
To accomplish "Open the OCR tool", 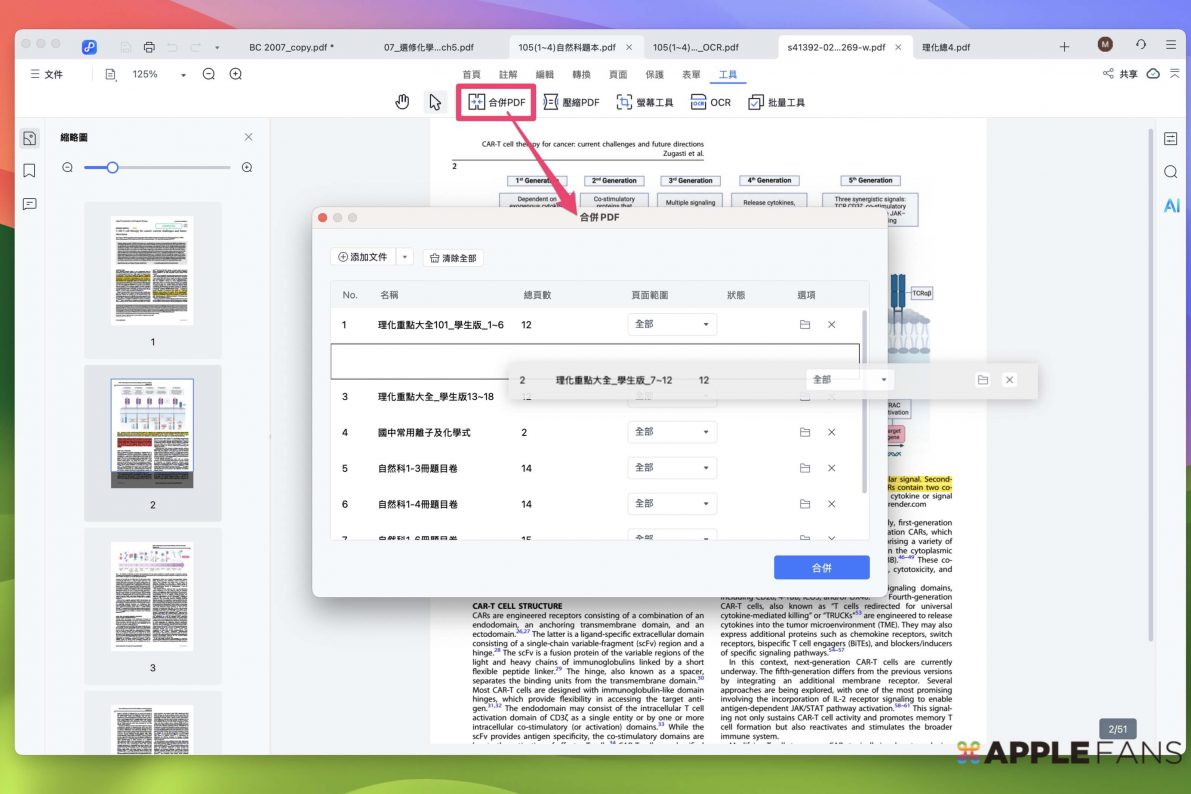I will point(711,102).
